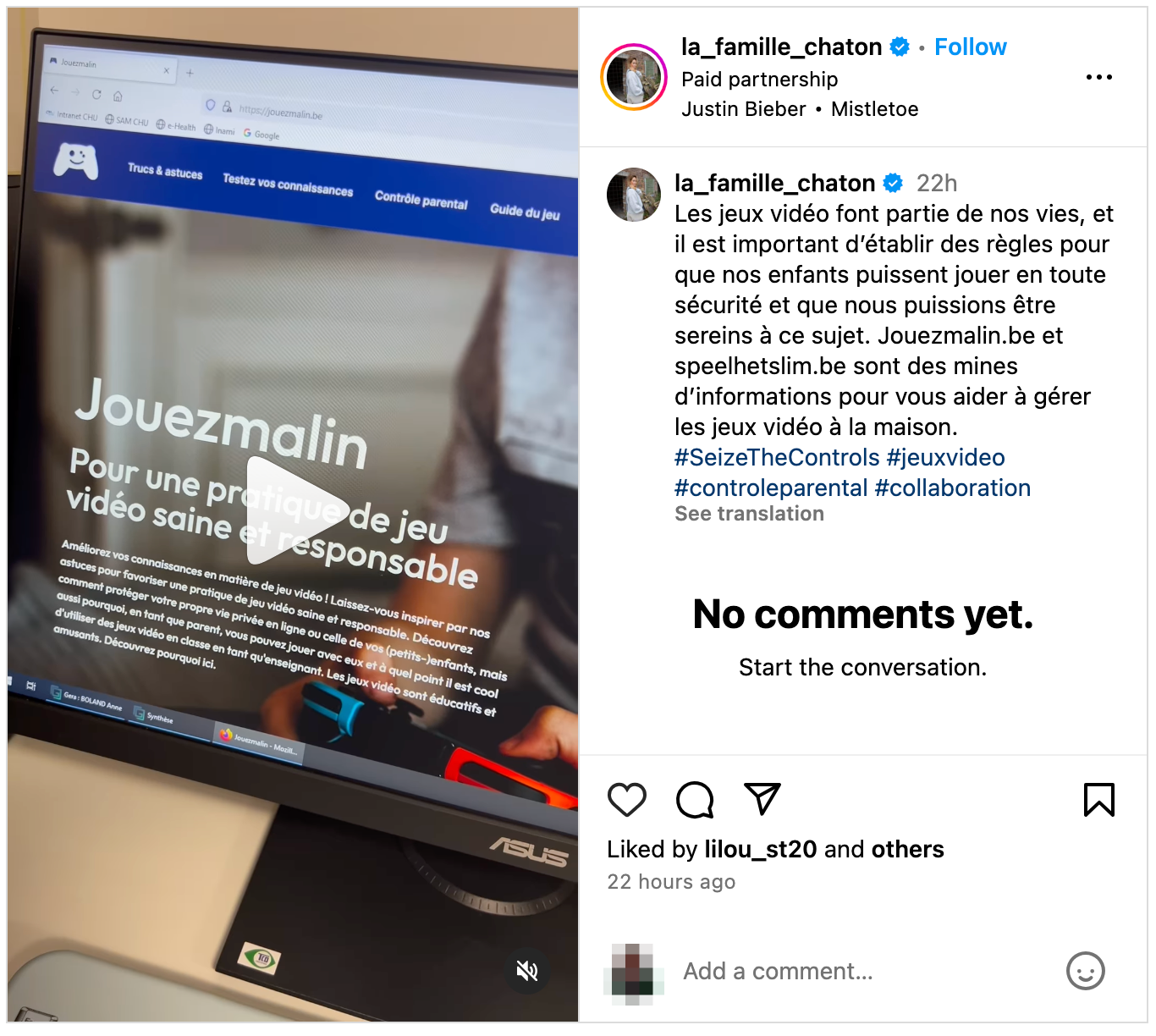
Task: Share post using the paper plane icon
Action: 762,799
